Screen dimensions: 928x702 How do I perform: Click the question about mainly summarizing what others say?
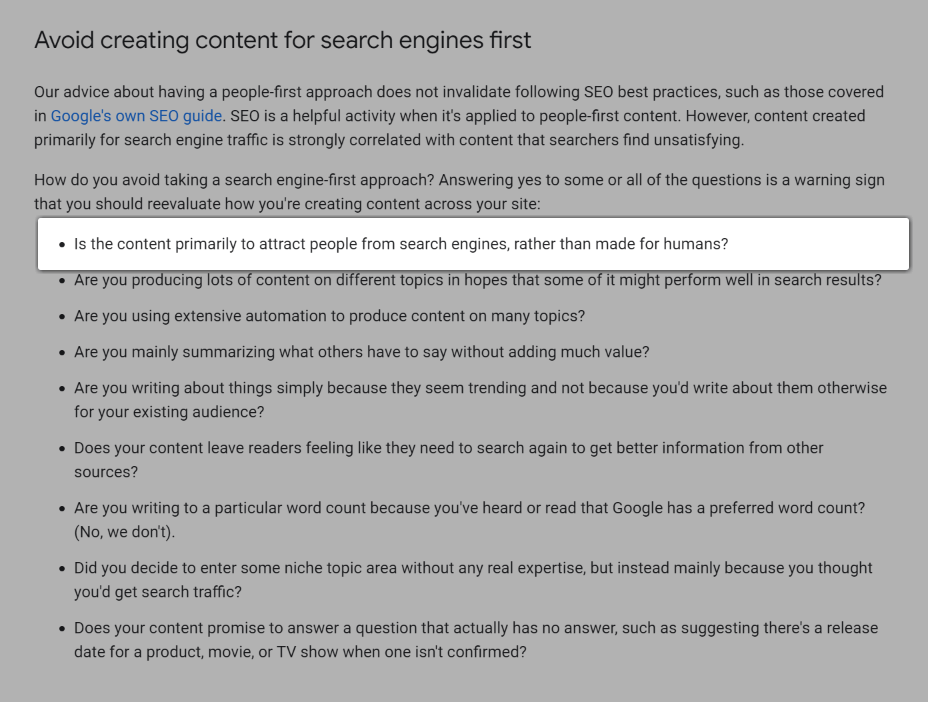(x=361, y=352)
